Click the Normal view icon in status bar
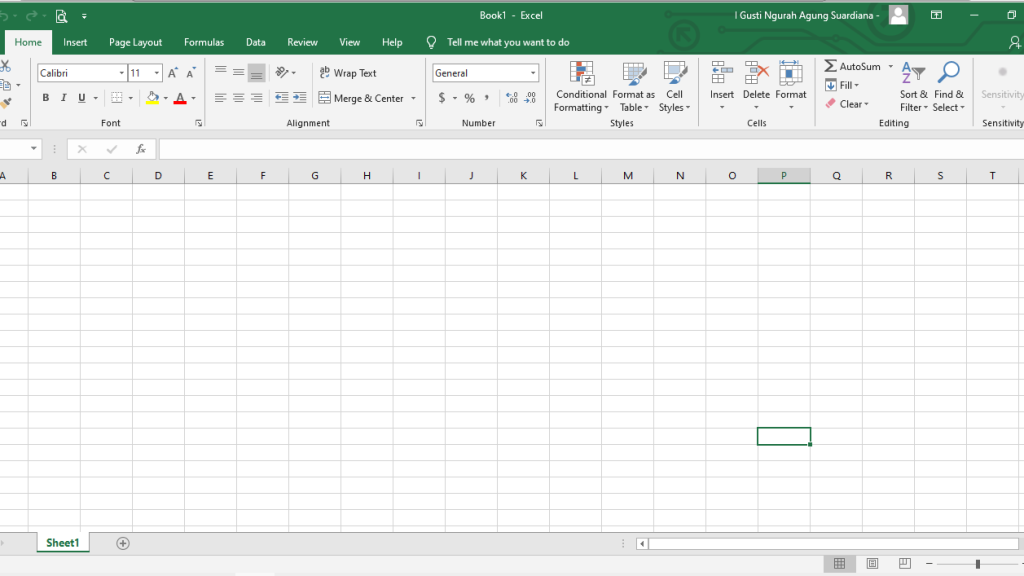The image size is (1024, 576). click(839, 563)
